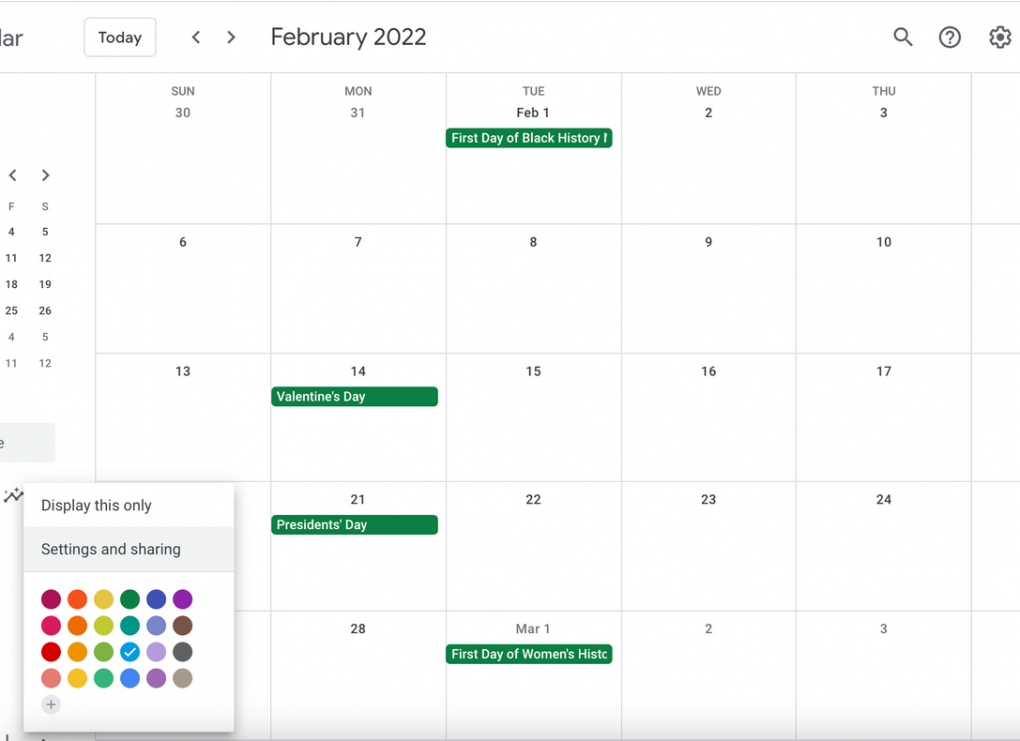Screen dimensions: 1020x741
Task: Pick the dark blueberry blue color in top row
Action: tap(156, 599)
